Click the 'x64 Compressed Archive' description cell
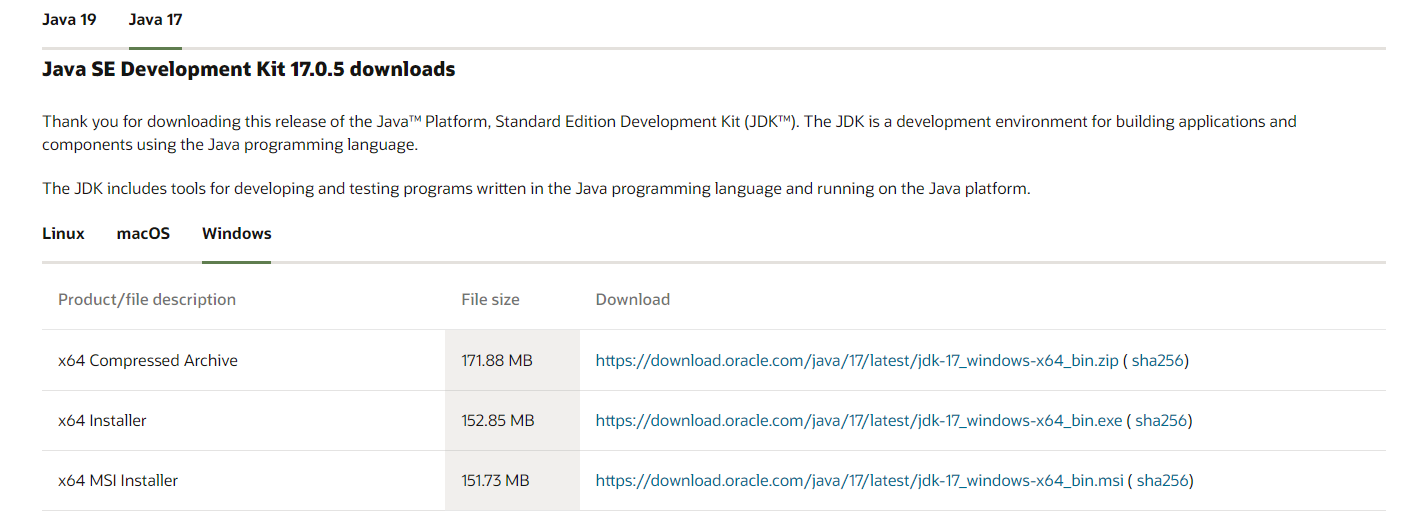 244,360
